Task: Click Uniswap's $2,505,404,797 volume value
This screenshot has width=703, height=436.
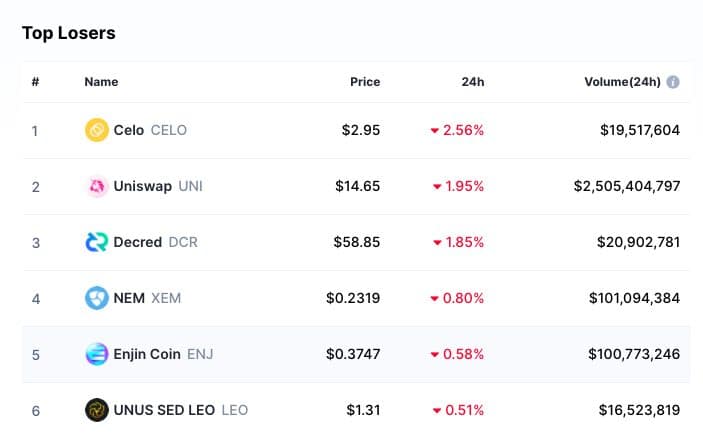Action: pos(627,186)
